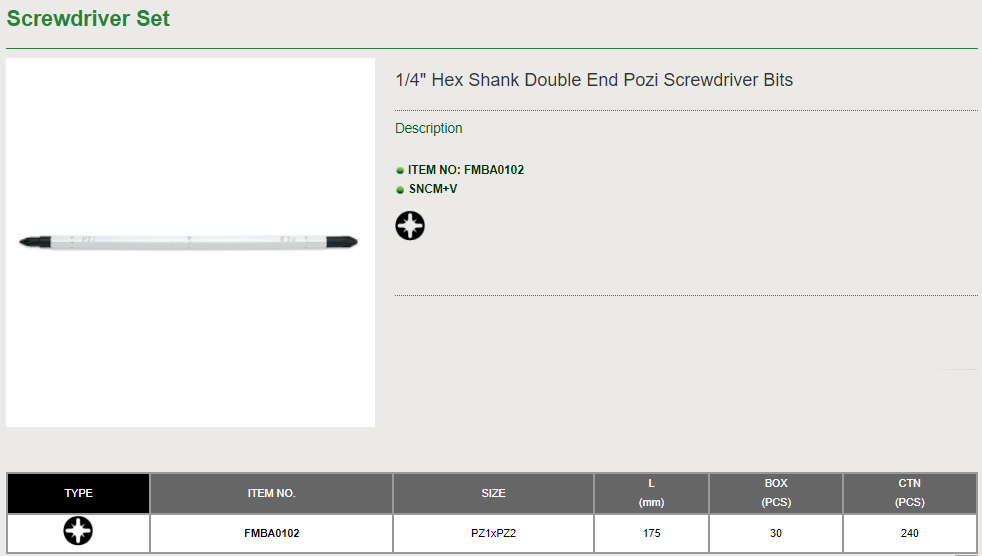Click the green bullet beside SNCM+V
This screenshot has height=556, width=982.
400,190
